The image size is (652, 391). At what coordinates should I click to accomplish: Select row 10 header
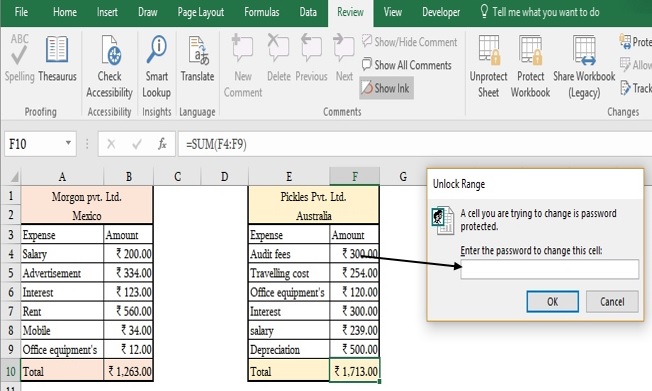(x=11, y=371)
